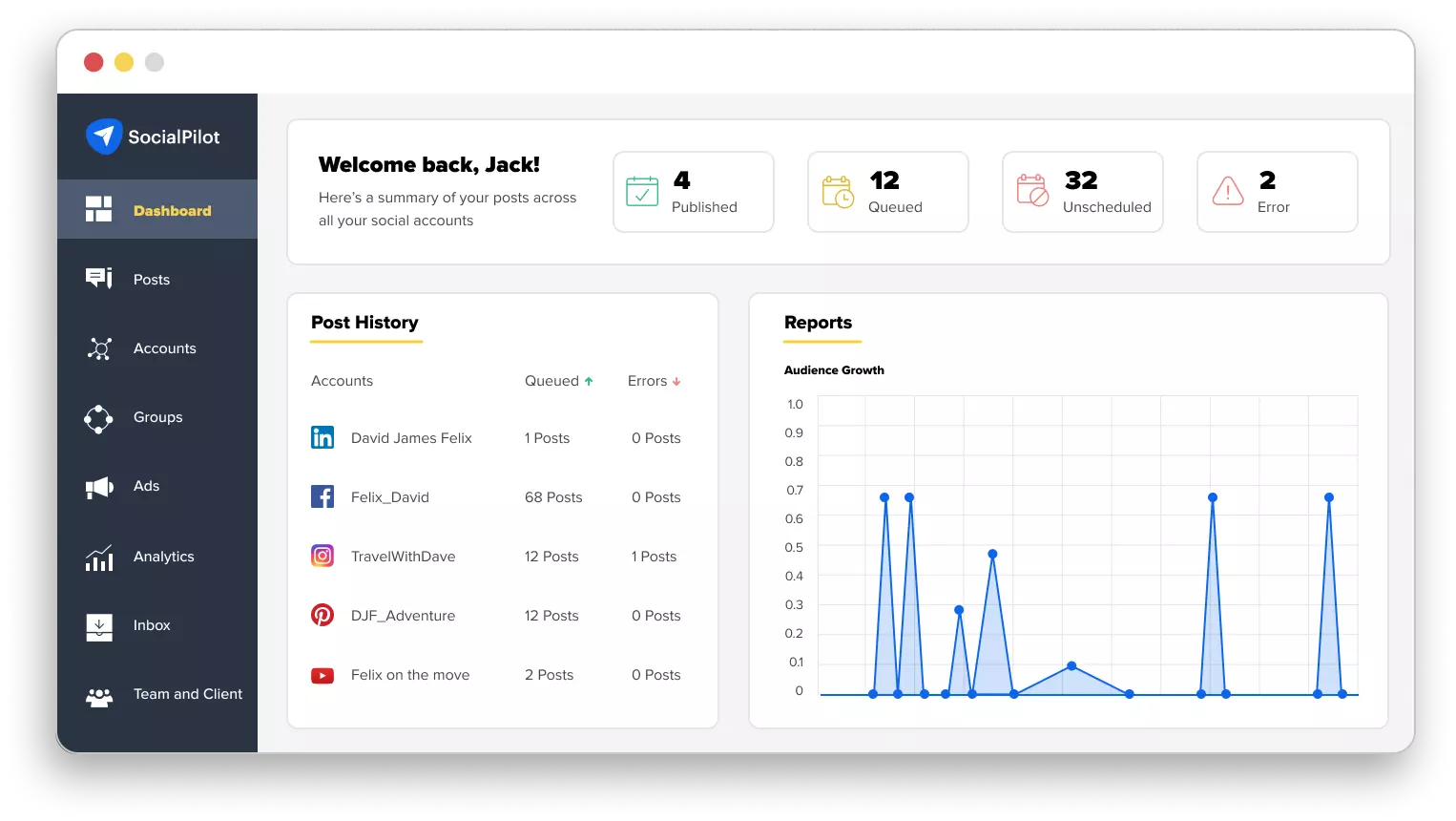
Task: Open the Inbox via its tray icon
Action: click(x=98, y=625)
